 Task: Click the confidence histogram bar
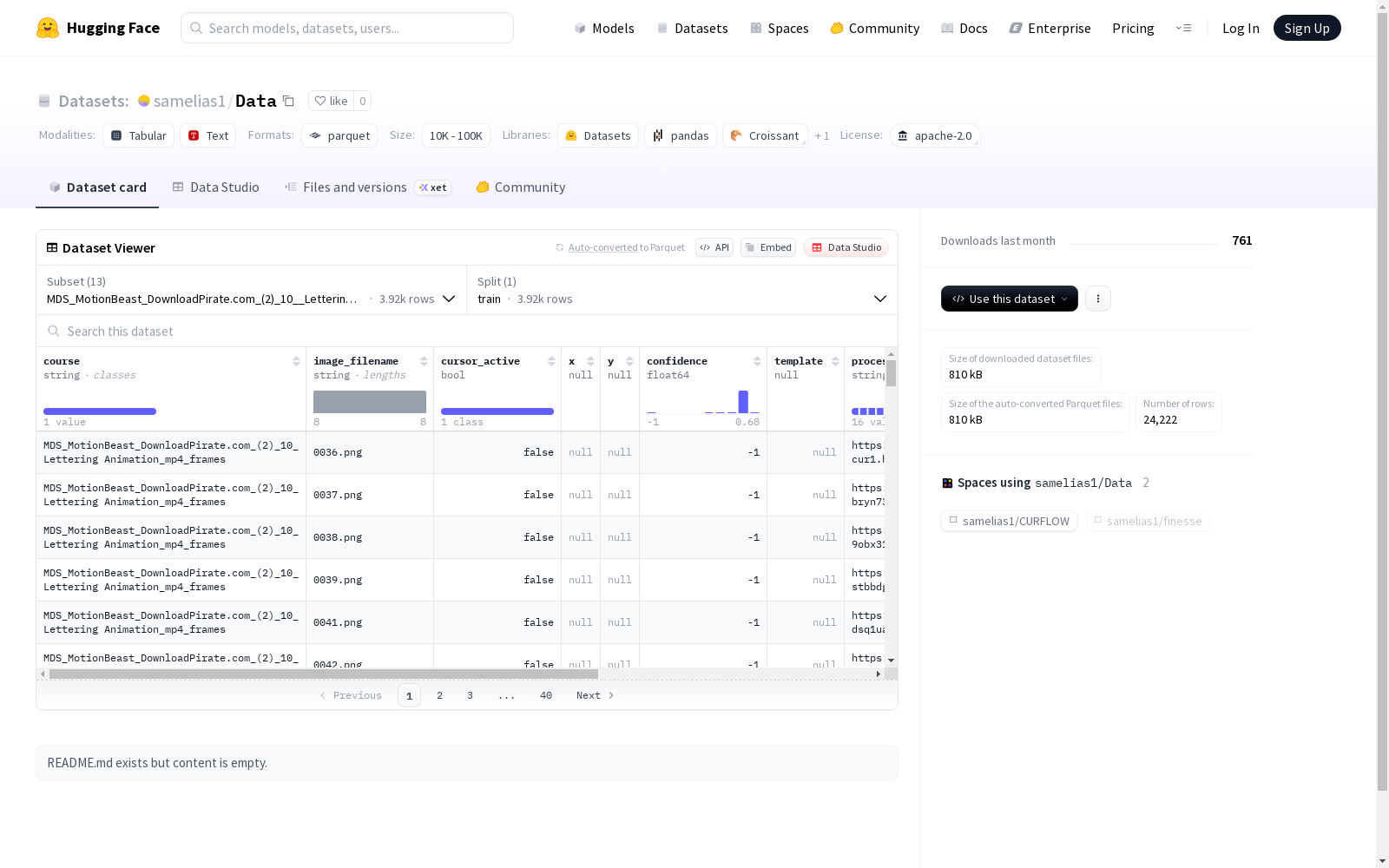pos(743,402)
